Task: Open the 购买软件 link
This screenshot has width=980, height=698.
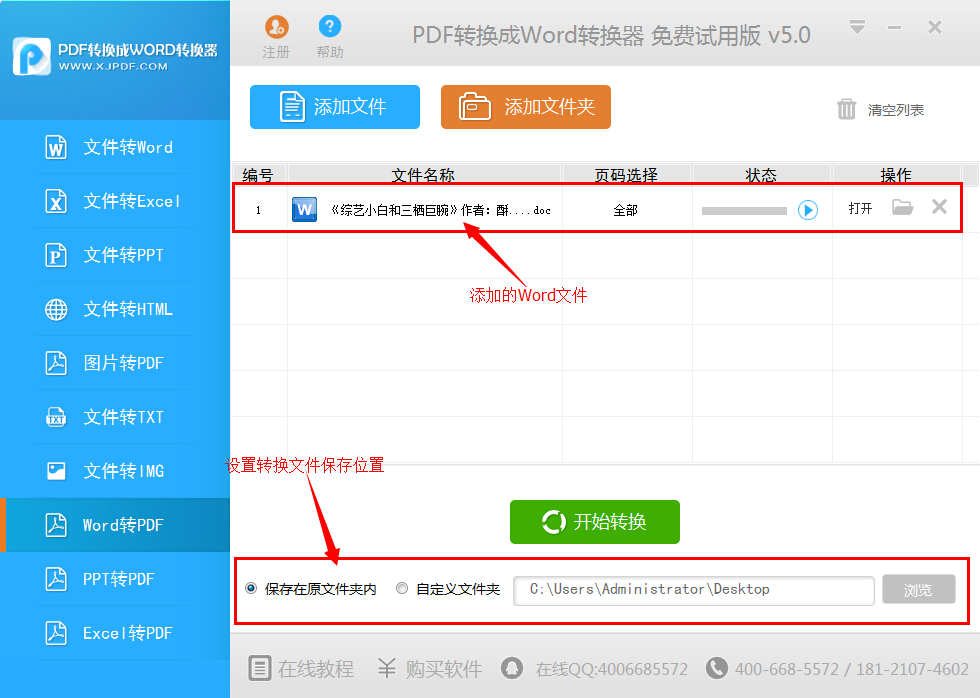Action: (x=444, y=669)
